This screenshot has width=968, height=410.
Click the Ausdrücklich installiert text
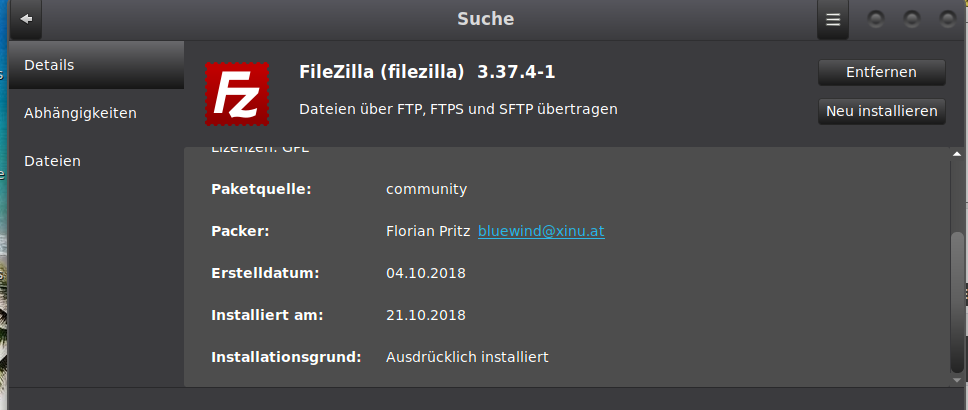coord(467,357)
